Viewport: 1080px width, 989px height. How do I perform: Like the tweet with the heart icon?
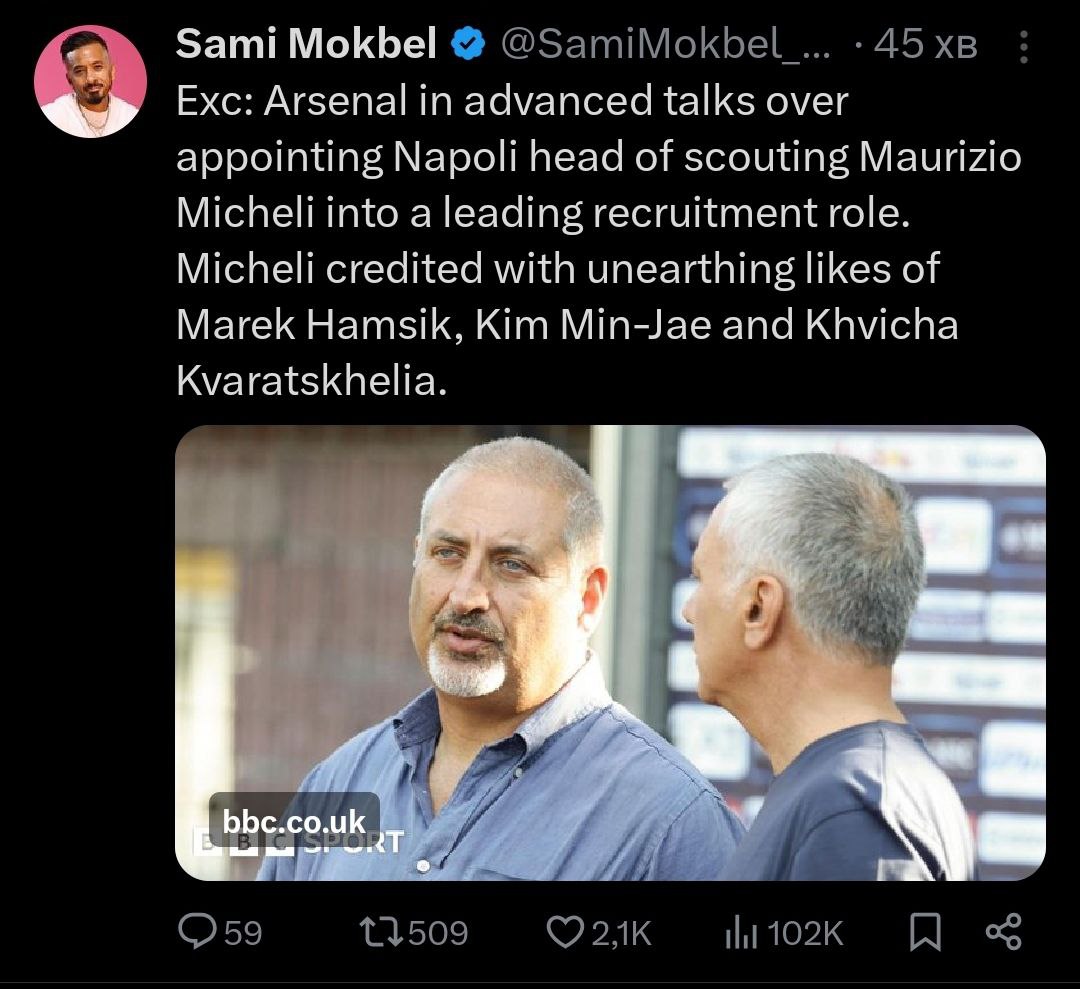[x=565, y=932]
